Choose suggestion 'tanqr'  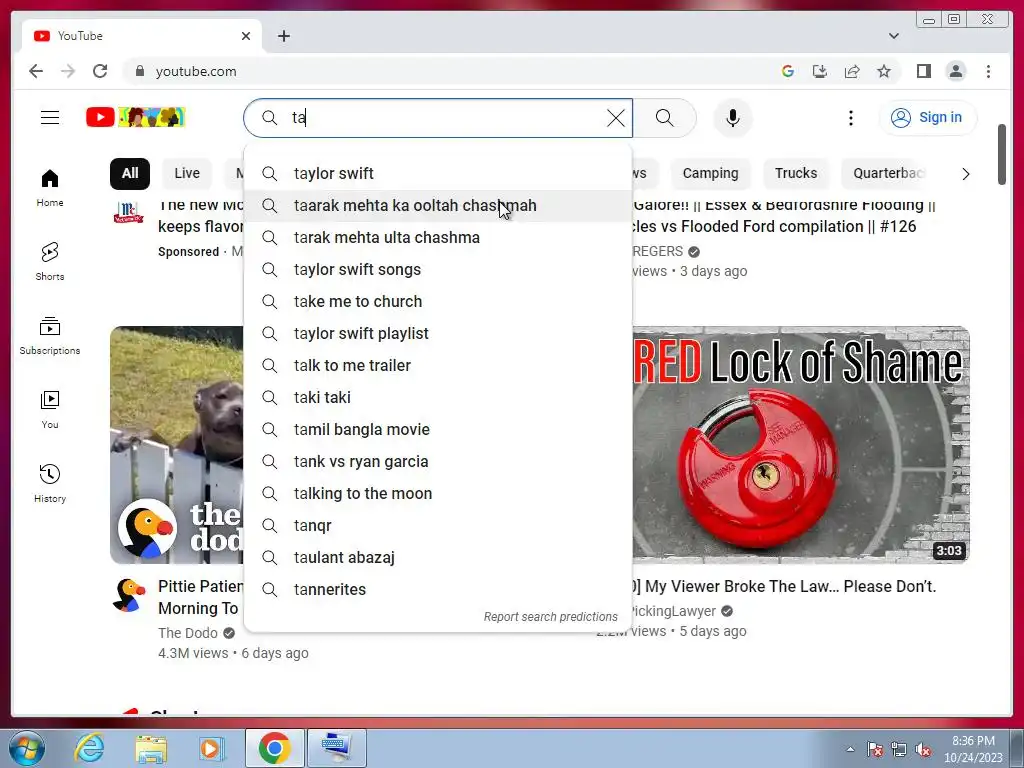tap(438, 526)
